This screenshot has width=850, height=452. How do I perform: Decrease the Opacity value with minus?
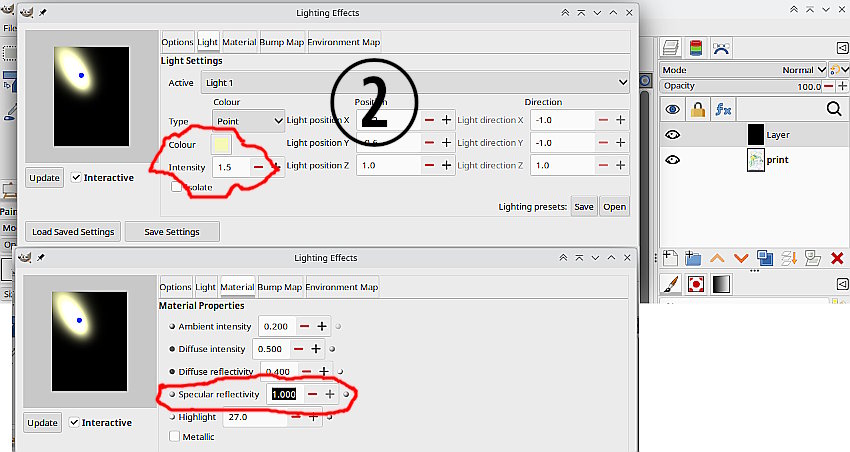point(829,86)
